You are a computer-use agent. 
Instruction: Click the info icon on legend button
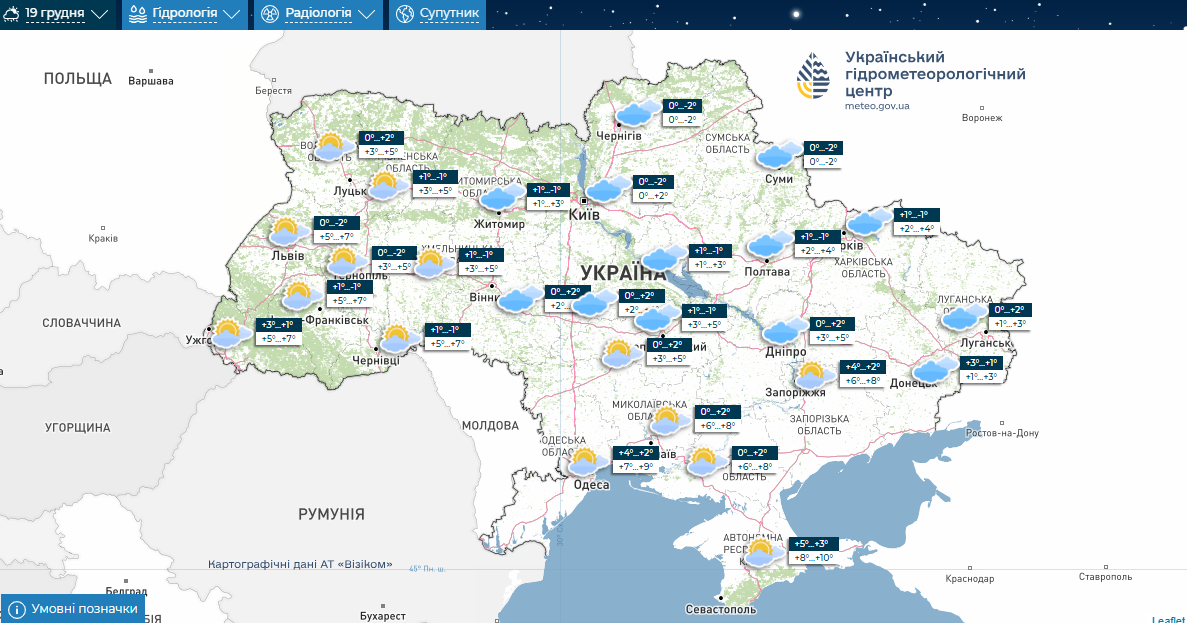pyautogui.click(x=16, y=608)
